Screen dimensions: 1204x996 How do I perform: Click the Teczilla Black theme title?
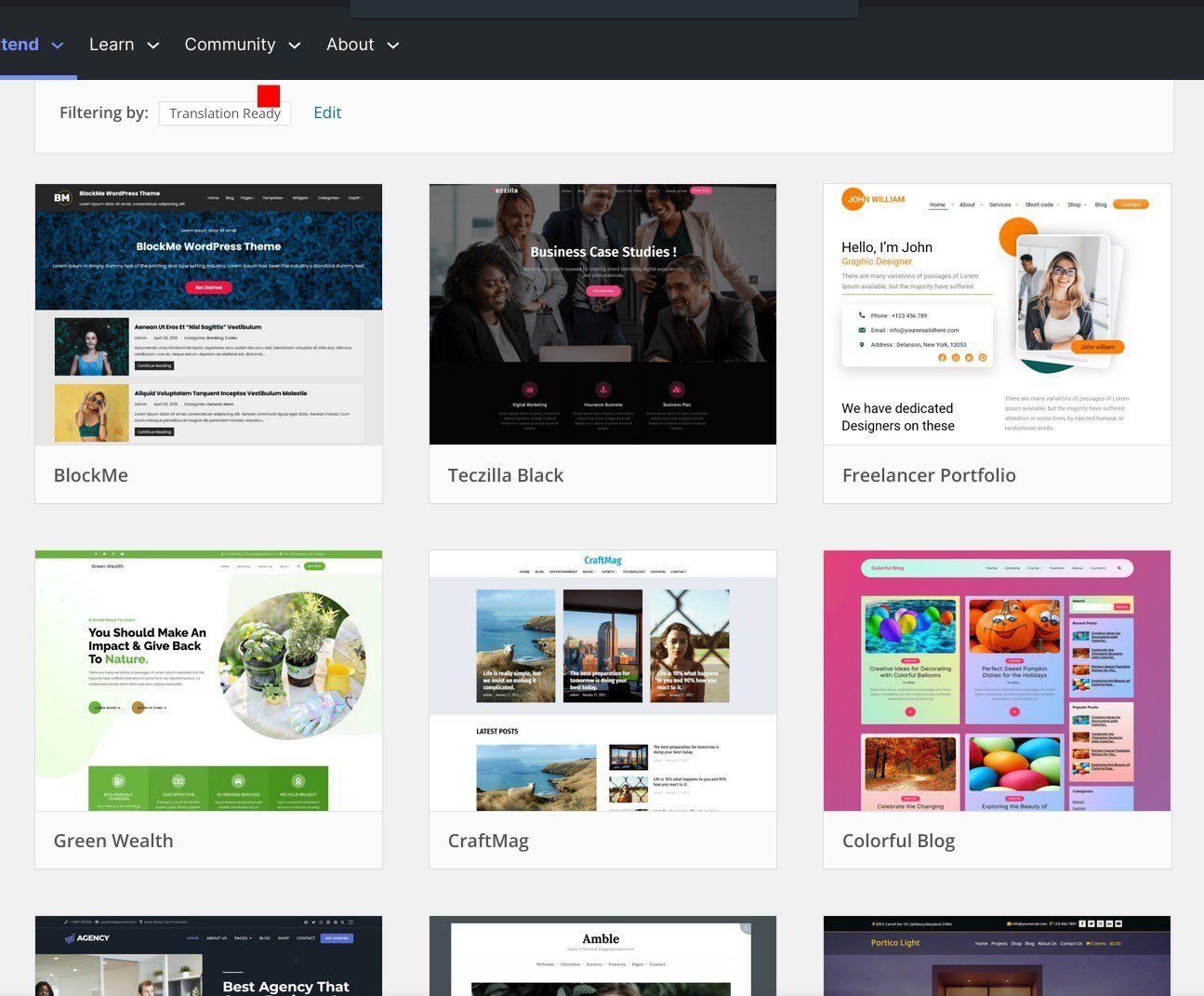click(x=506, y=475)
